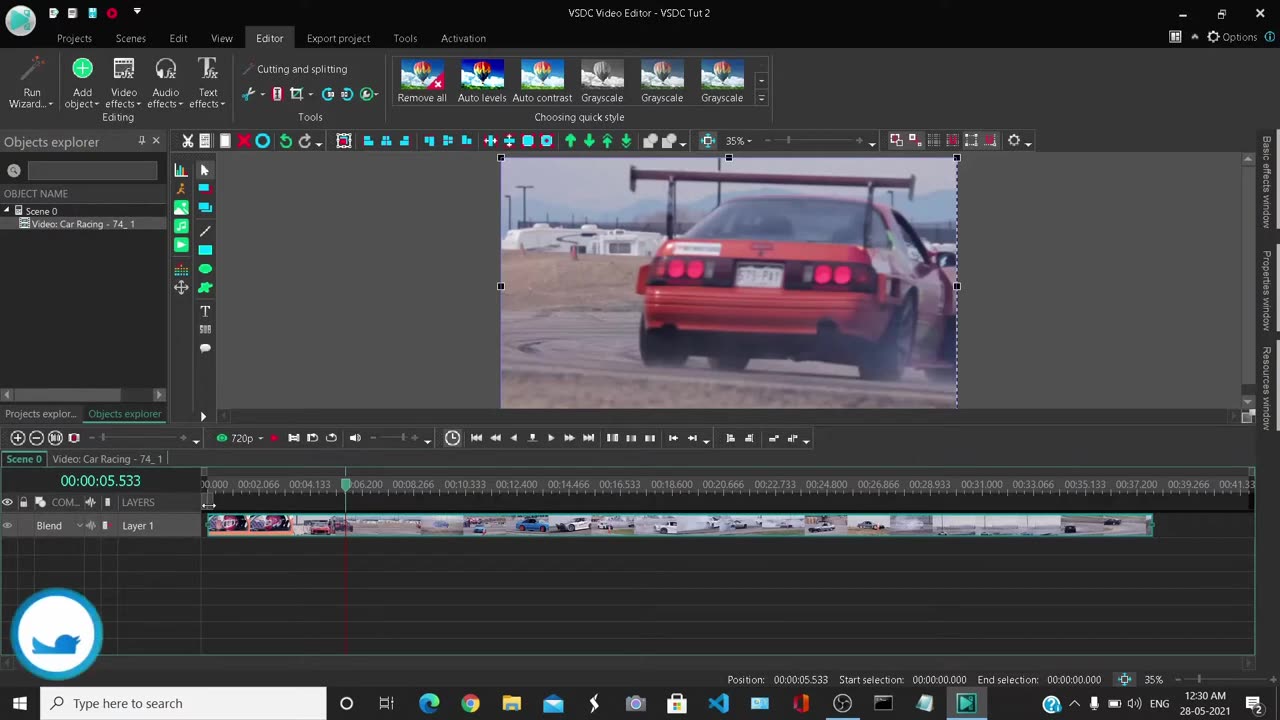Screen dimensions: 1280x720
Task: Switch to the Projects explorer tab
Action: pos(40,414)
